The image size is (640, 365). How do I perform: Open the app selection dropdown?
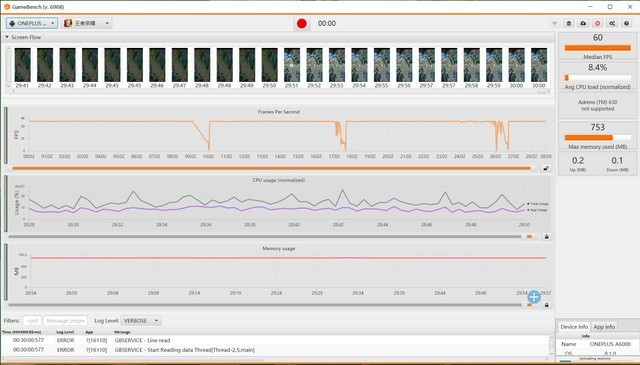pos(87,23)
